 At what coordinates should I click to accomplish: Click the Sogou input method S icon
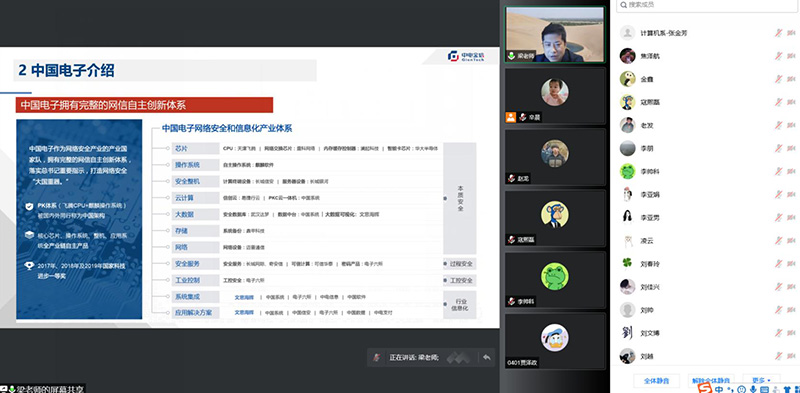(705, 388)
